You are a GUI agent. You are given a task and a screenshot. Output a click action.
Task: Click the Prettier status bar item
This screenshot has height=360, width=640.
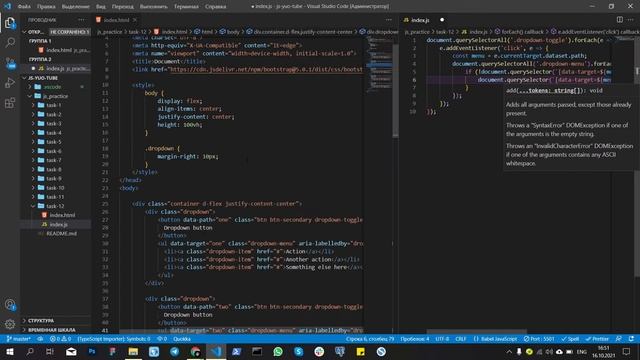coord(597,339)
